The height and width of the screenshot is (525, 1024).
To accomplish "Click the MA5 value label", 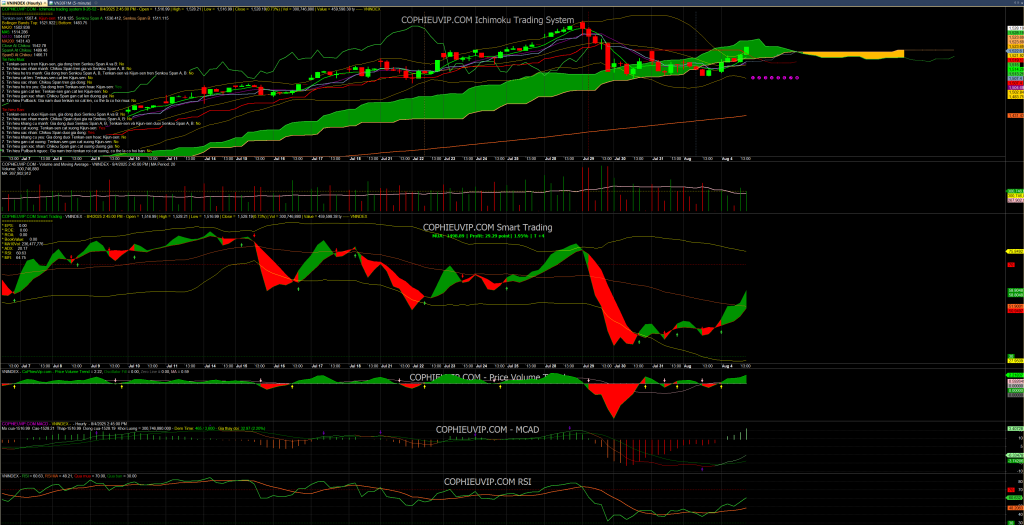I will 15,32.
